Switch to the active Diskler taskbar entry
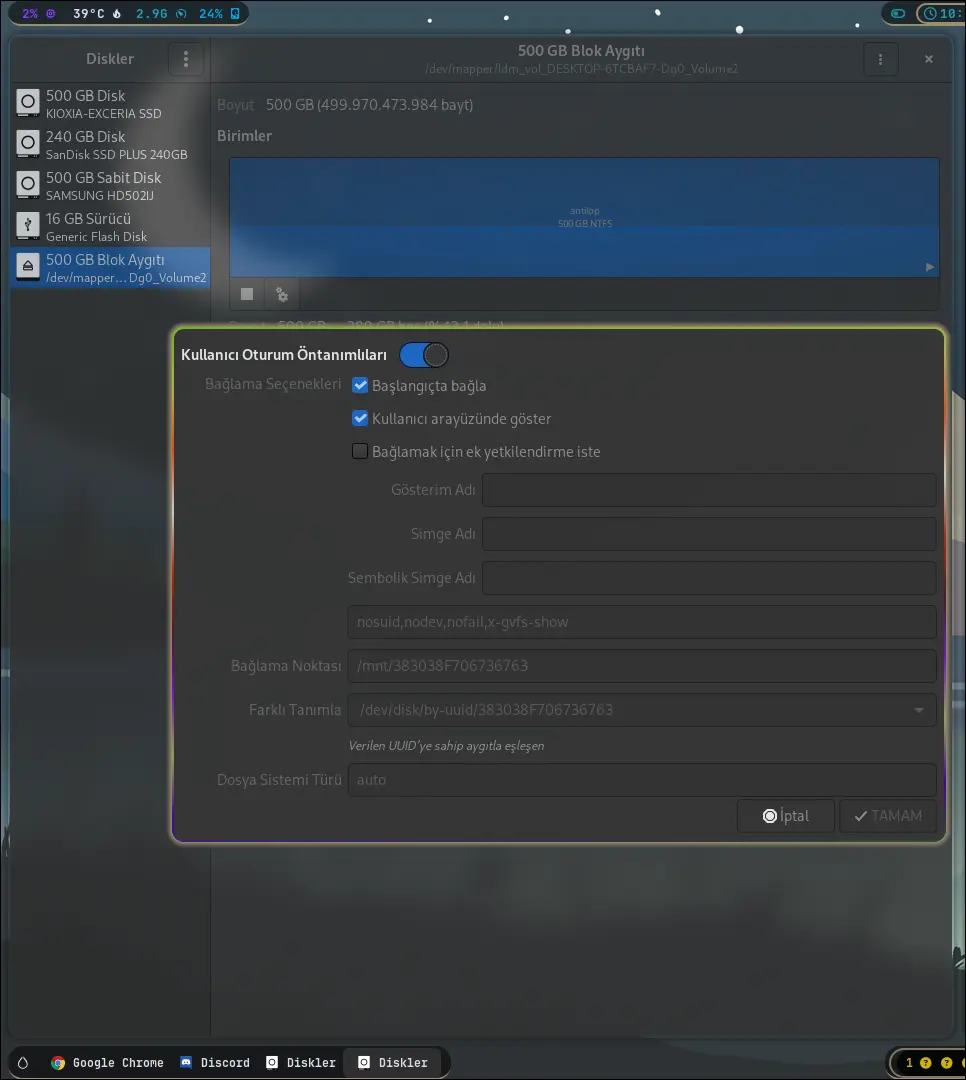 pos(393,1063)
